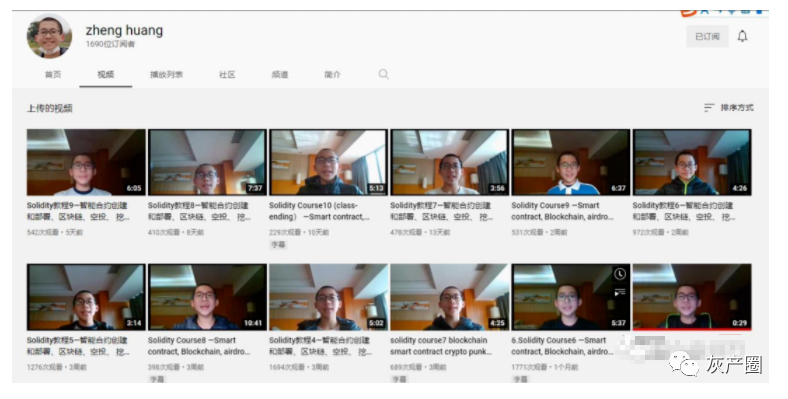
Task: Click 478次观看 • 13天前 text
Action: [420, 233]
